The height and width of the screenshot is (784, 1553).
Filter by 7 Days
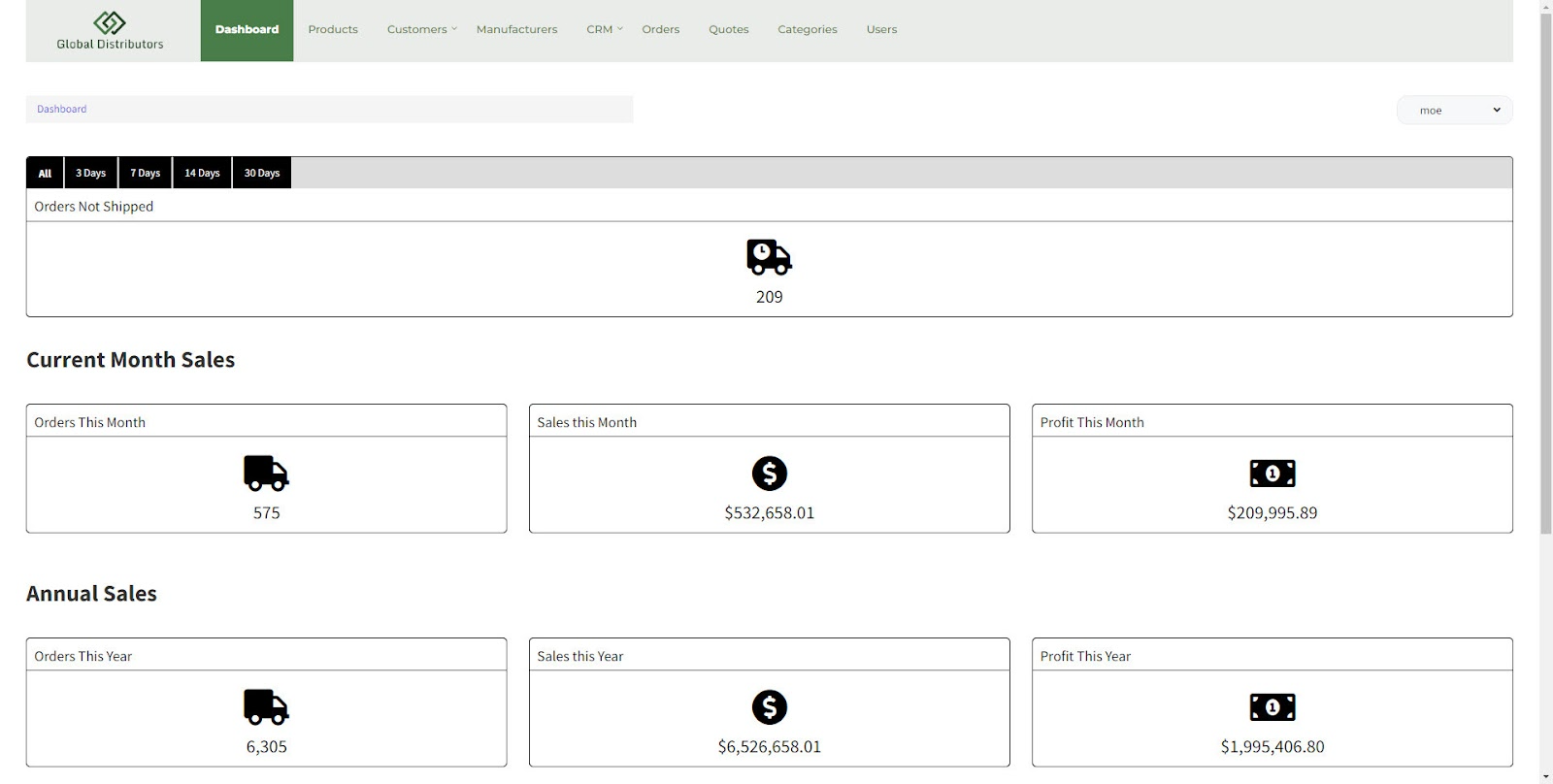click(146, 173)
